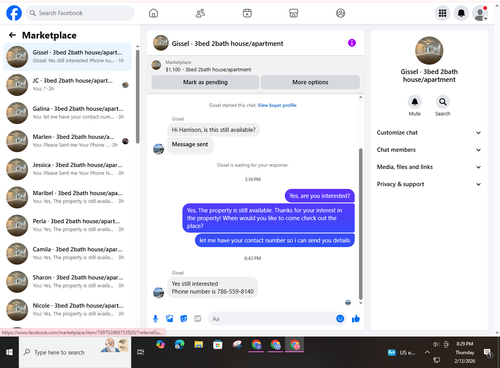Click the 'Yes, are you interested?' message
This screenshot has width=500, height=368.
pyautogui.click(x=319, y=196)
